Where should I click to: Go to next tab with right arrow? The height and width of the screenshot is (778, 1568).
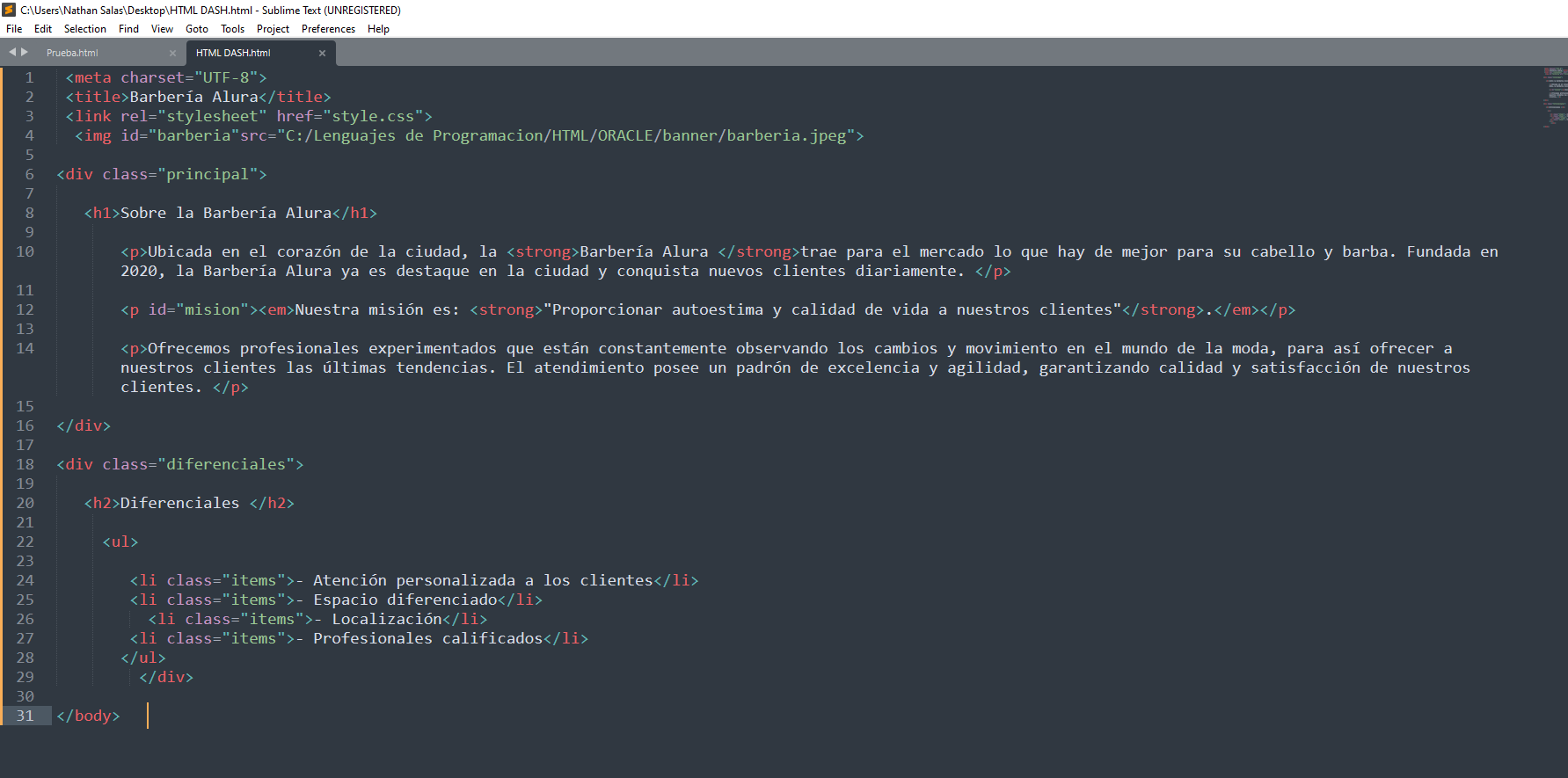25,52
